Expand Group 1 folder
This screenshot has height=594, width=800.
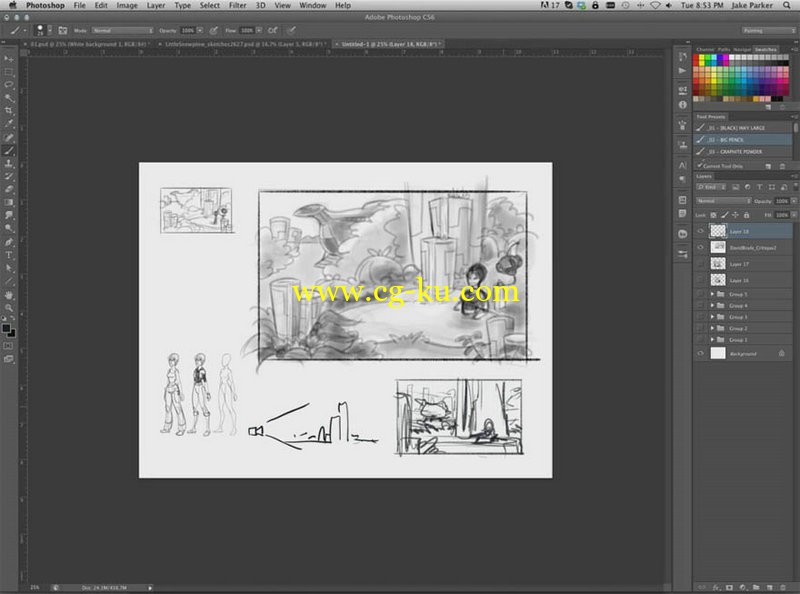712,339
